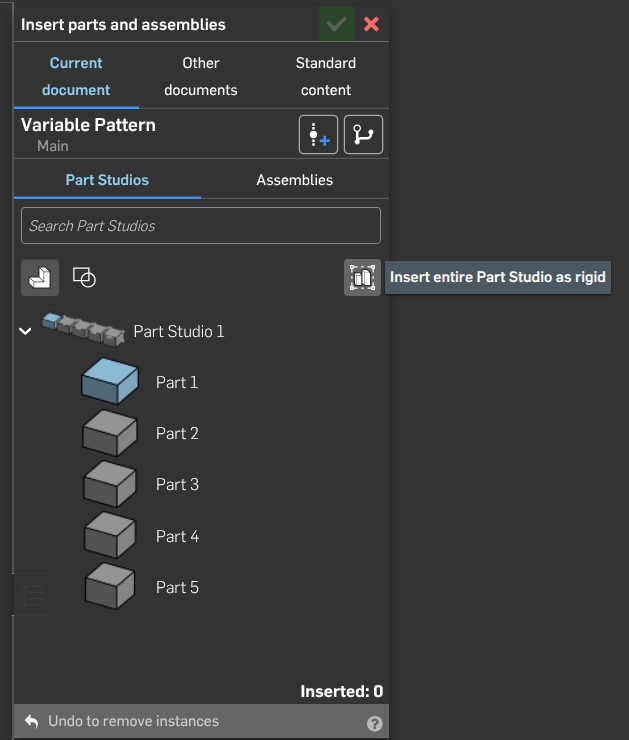Toggle the parts filter icon
Viewport: 629px width, 740px height.
point(40,277)
